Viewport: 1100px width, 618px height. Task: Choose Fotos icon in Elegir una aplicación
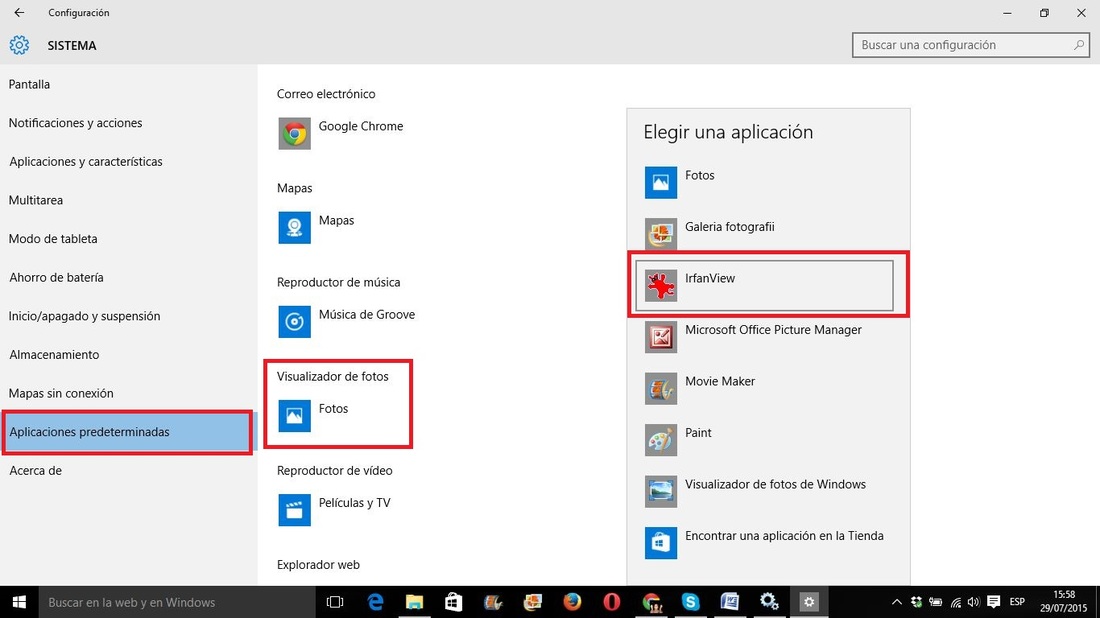[660, 182]
